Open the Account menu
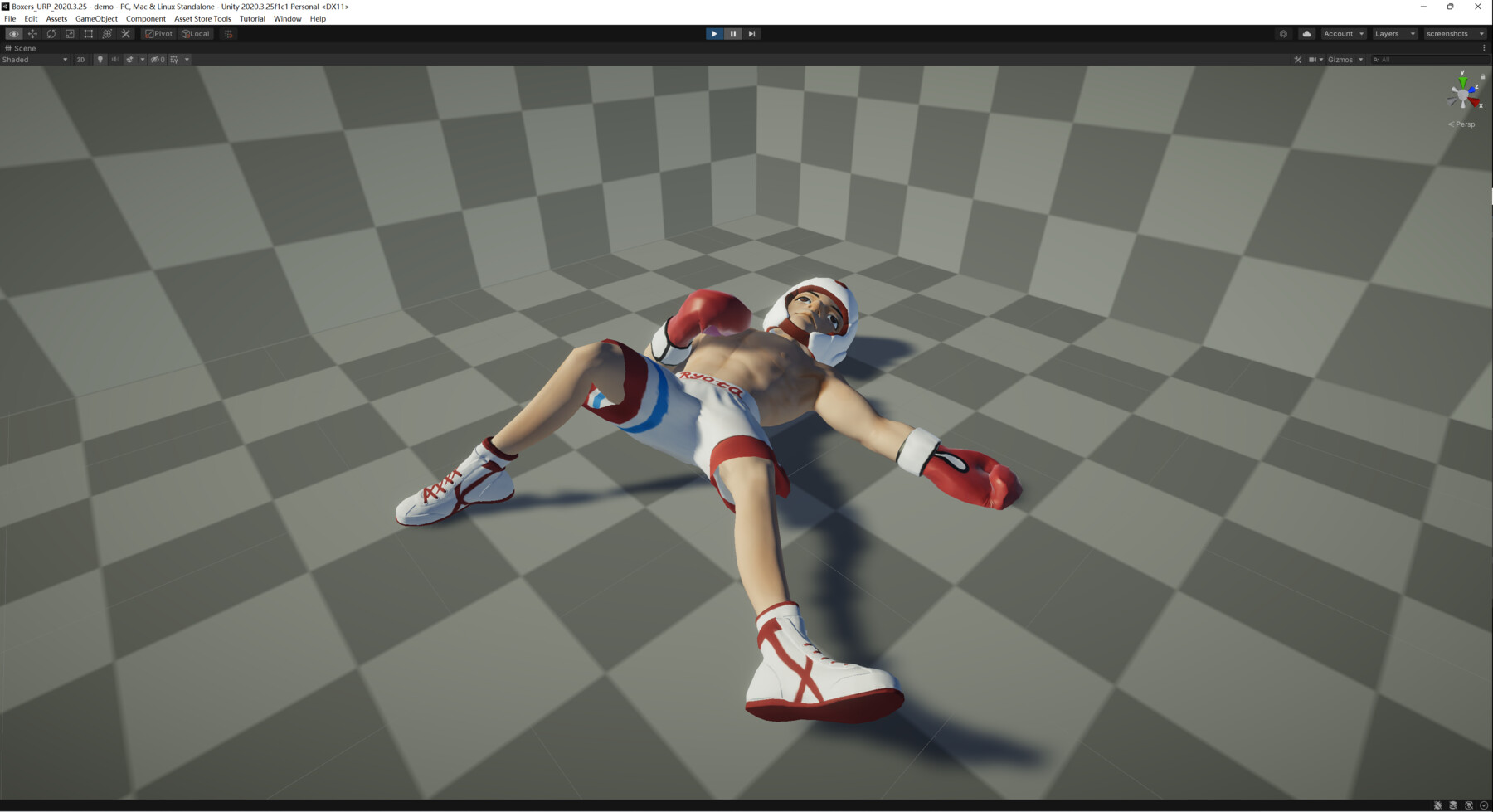1493x812 pixels. [x=1341, y=33]
